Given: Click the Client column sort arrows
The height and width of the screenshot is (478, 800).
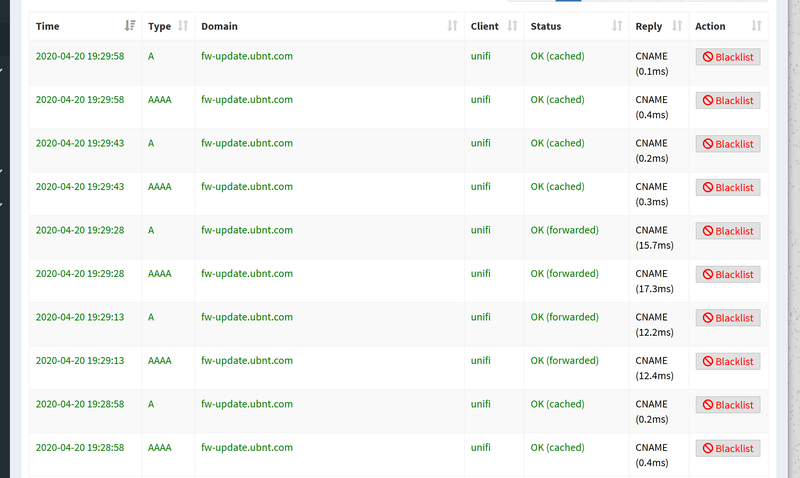Looking at the screenshot, I should (x=512, y=26).
